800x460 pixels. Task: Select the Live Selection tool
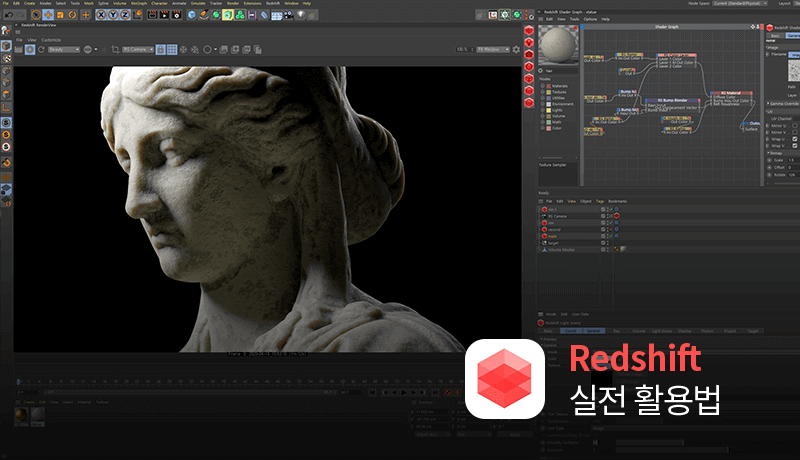(x=36, y=15)
